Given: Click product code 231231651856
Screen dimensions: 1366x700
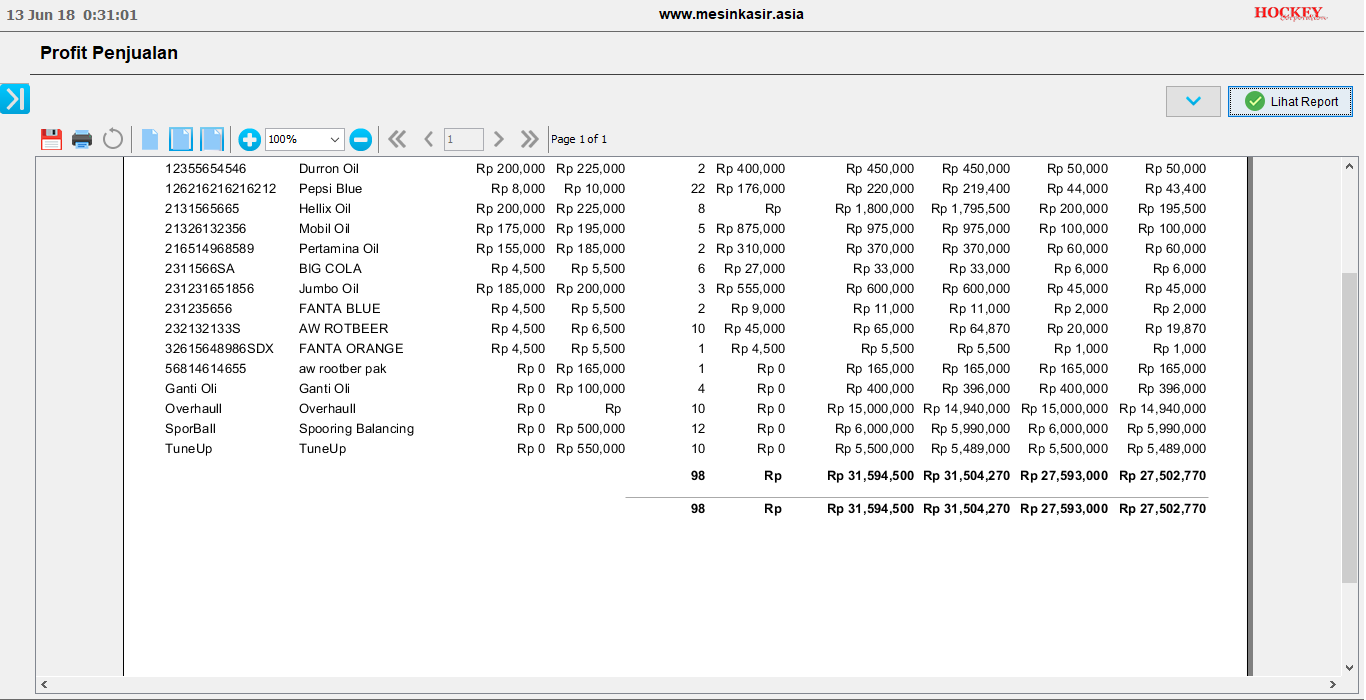Looking at the screenshot, I should pyautogui.click(x=210, y=289).
